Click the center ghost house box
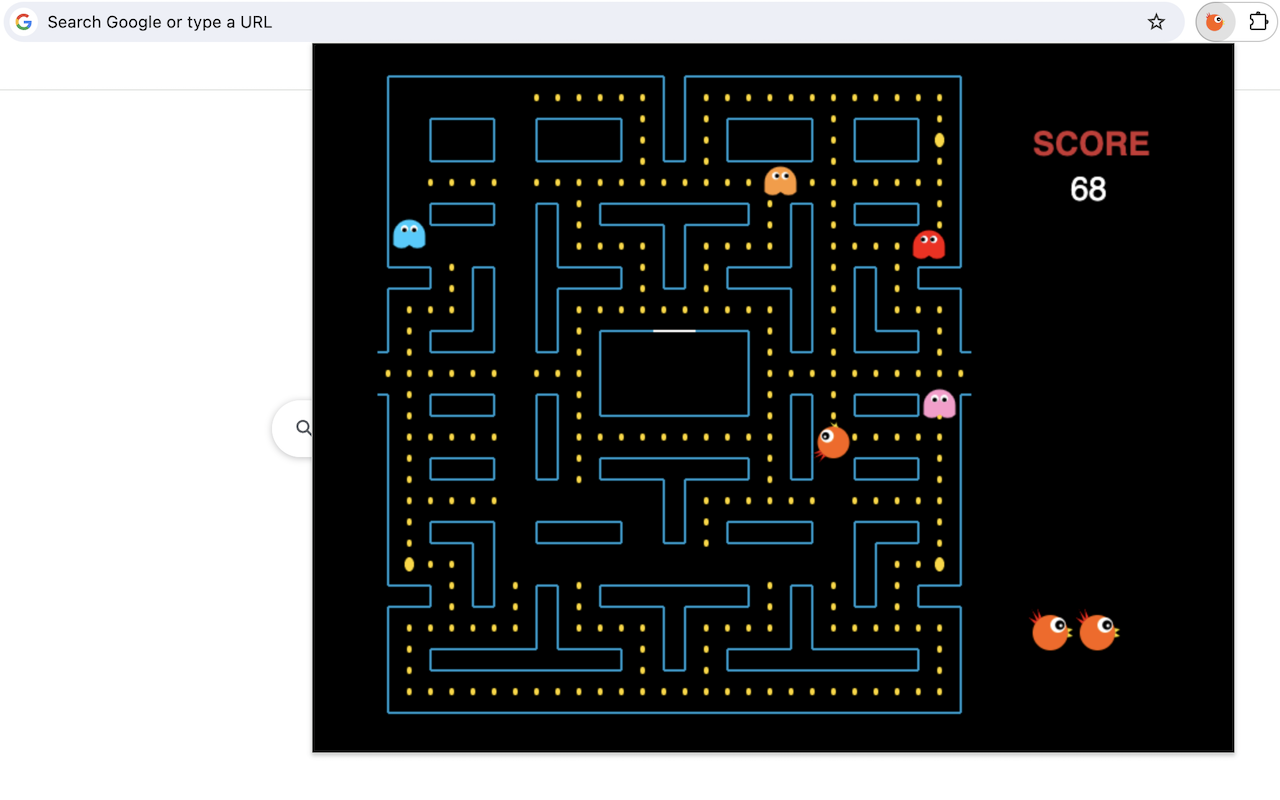1280x800 pixels. pyautogui.click(x=674, y=373)
